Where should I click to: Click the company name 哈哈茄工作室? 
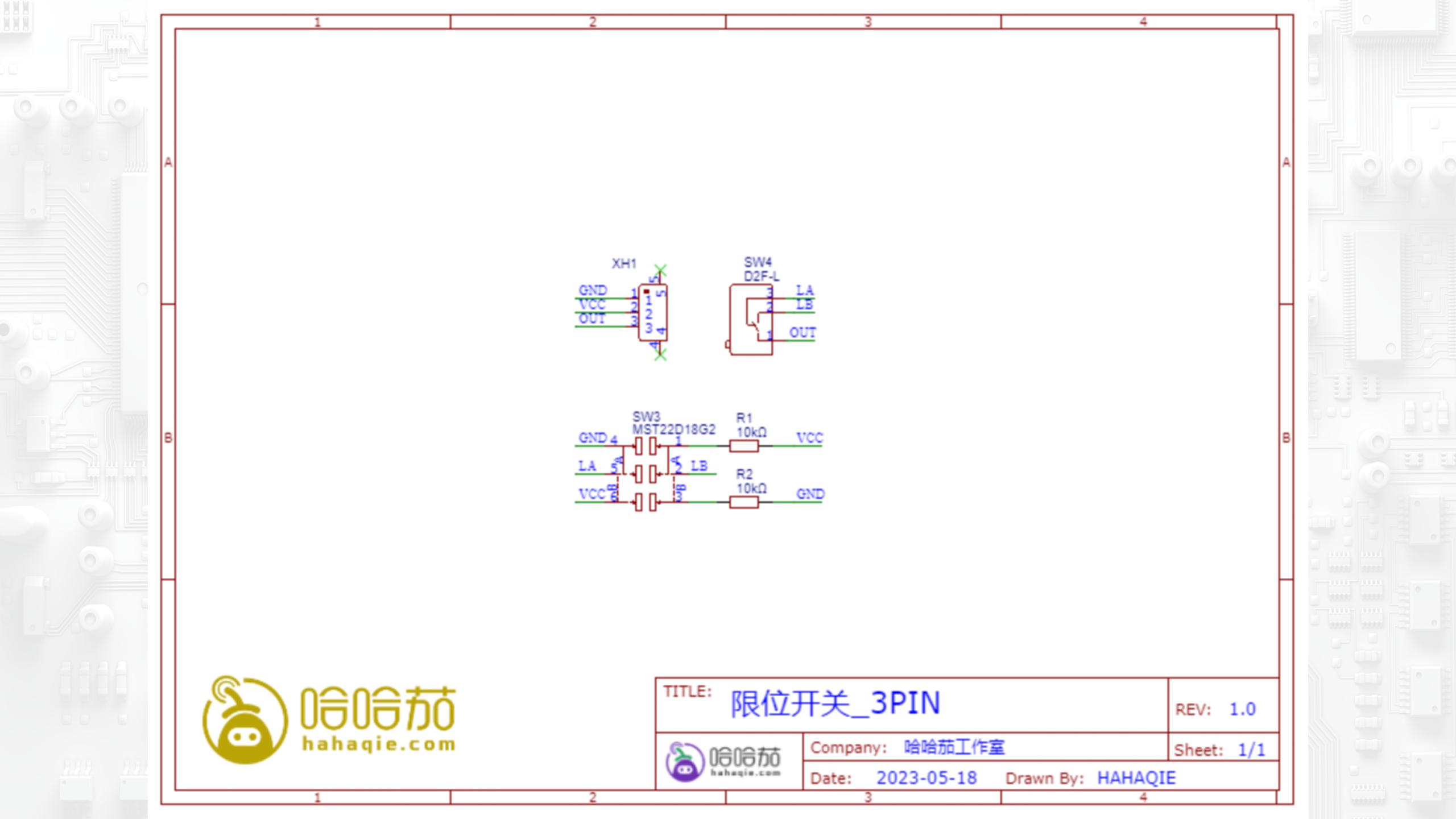click(954, 747)
